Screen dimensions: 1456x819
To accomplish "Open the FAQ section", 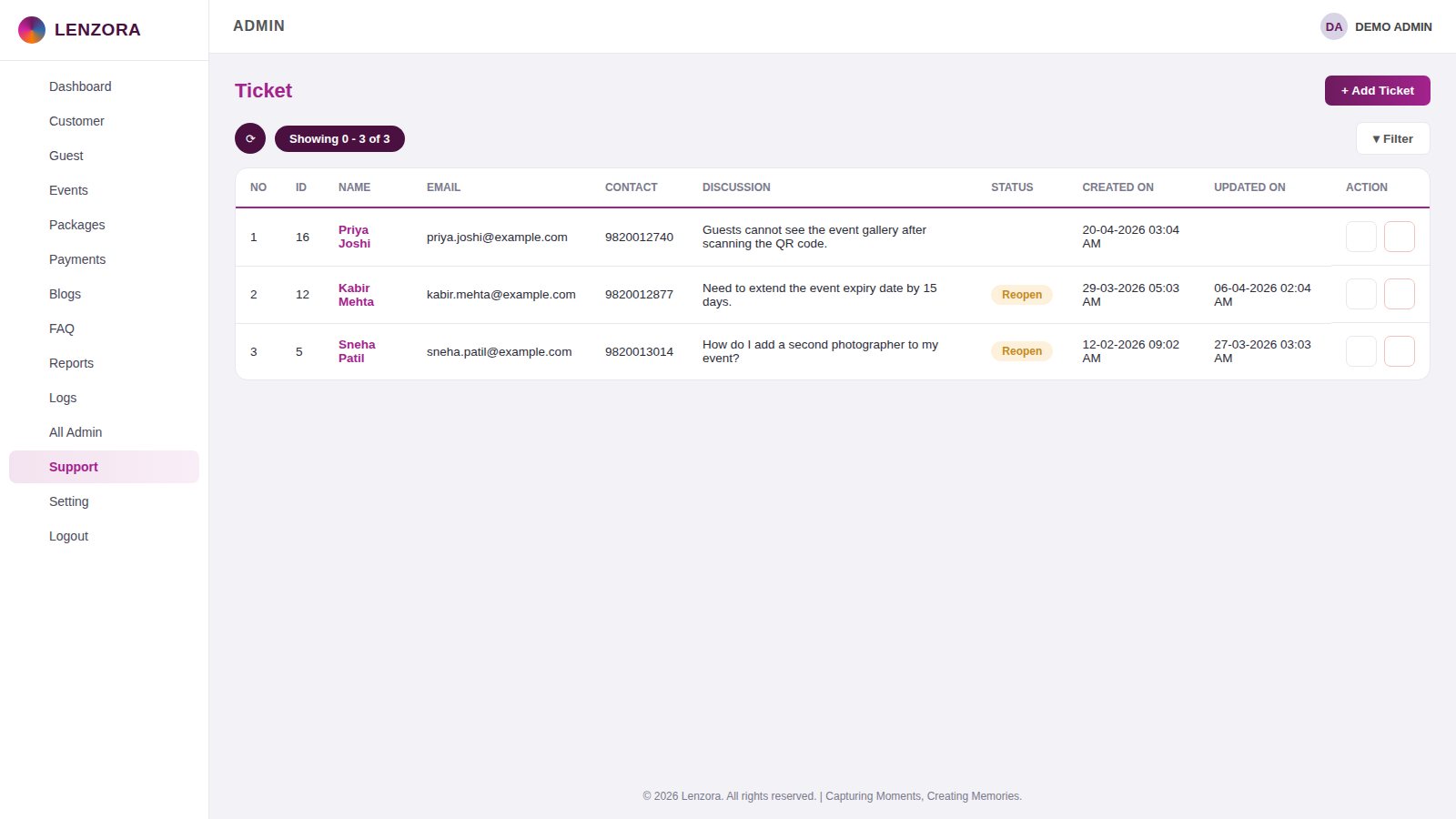I will point(104,329).
